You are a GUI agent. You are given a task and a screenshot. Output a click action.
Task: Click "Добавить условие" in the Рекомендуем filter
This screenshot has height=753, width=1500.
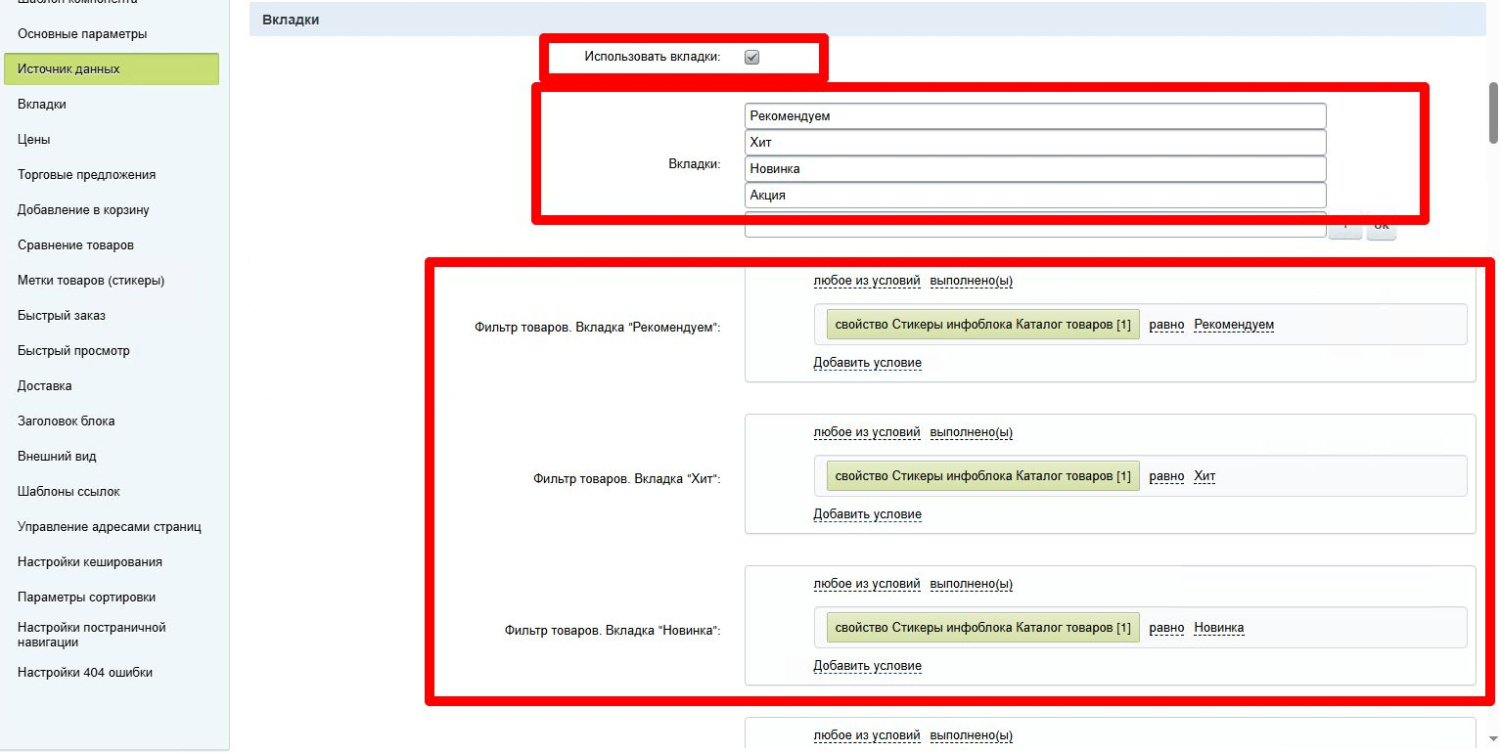[867, 363]
